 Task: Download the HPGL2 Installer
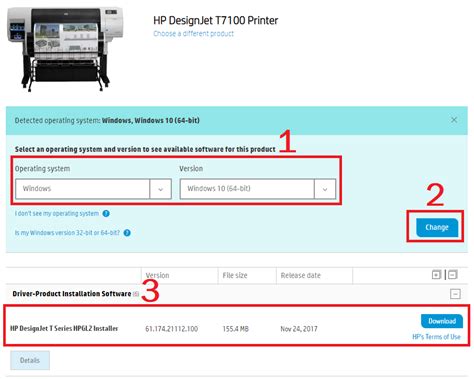[x=442, y=321]
